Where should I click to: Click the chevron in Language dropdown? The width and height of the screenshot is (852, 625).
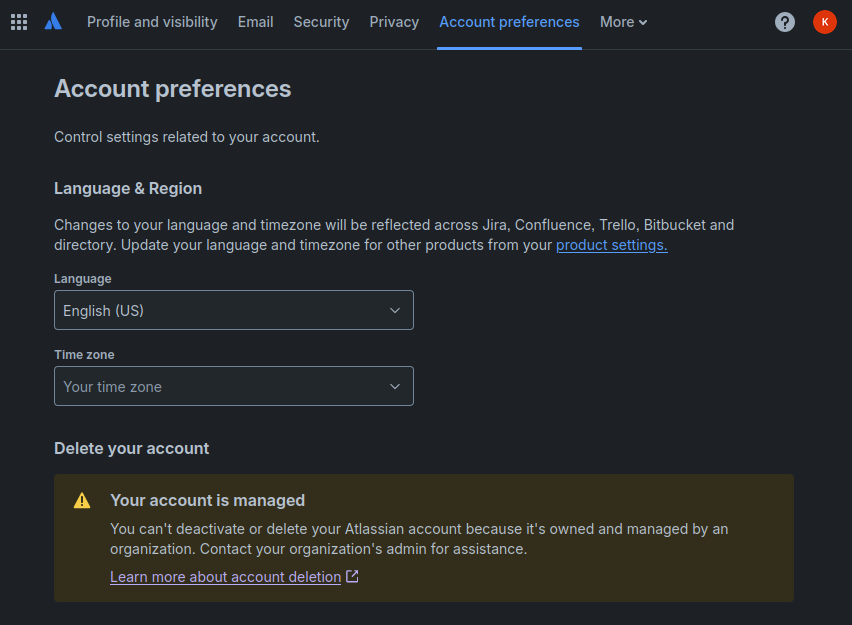pyautogui.click(x=395, y=310)
